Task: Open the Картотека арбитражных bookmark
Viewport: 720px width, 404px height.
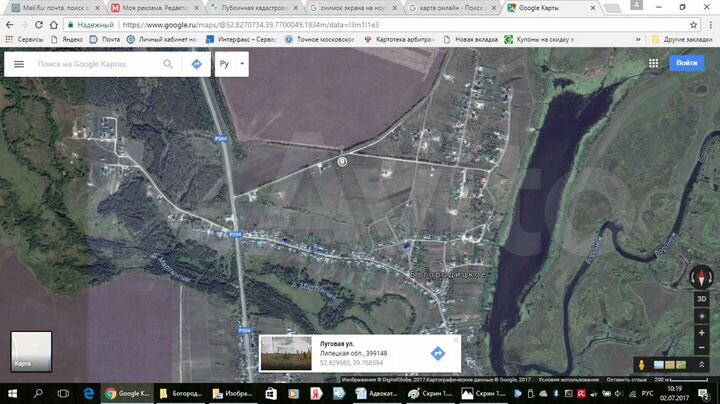Action: [x=399, y=39]
